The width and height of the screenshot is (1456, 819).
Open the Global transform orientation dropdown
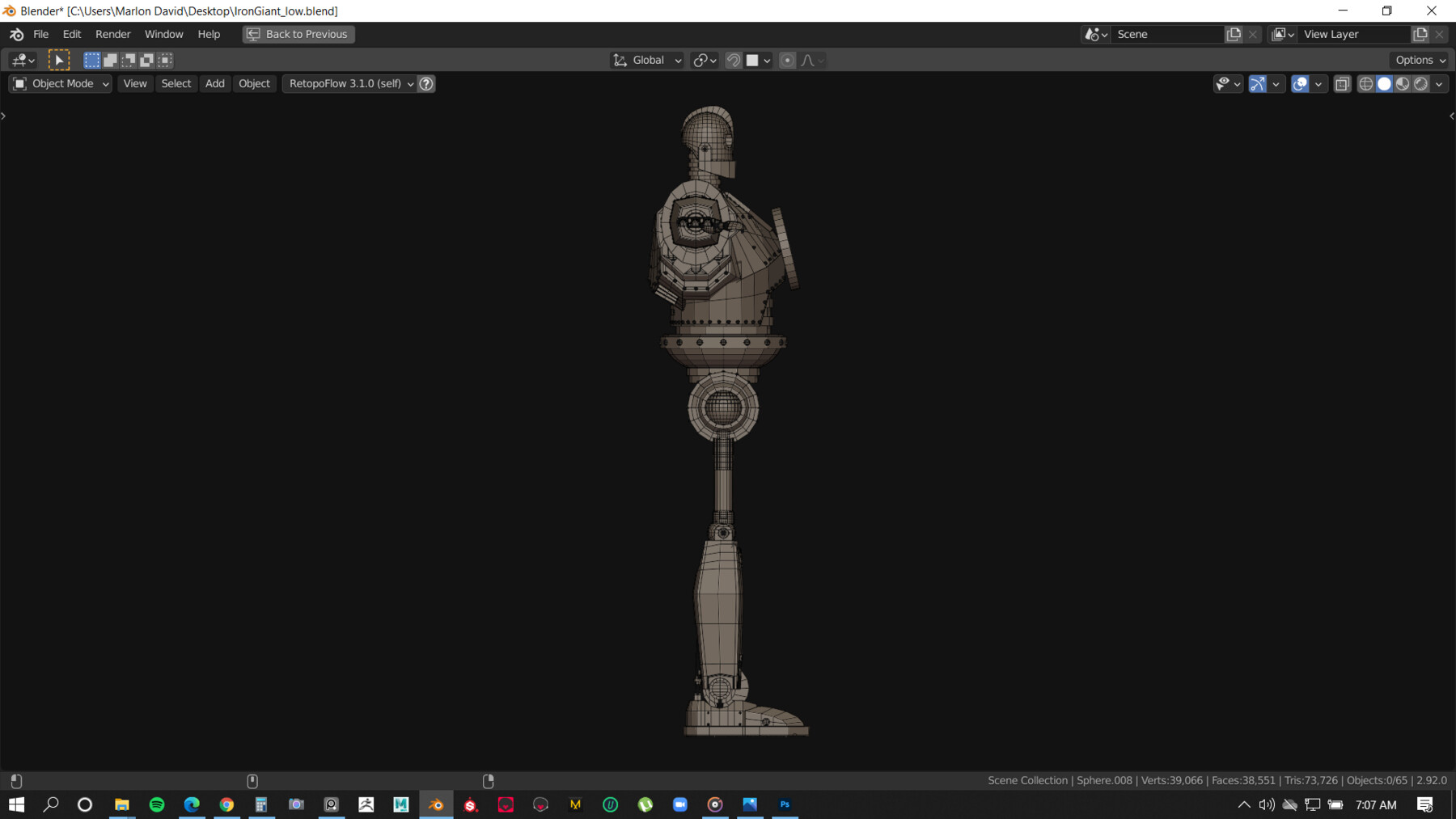tap(647, 60)
